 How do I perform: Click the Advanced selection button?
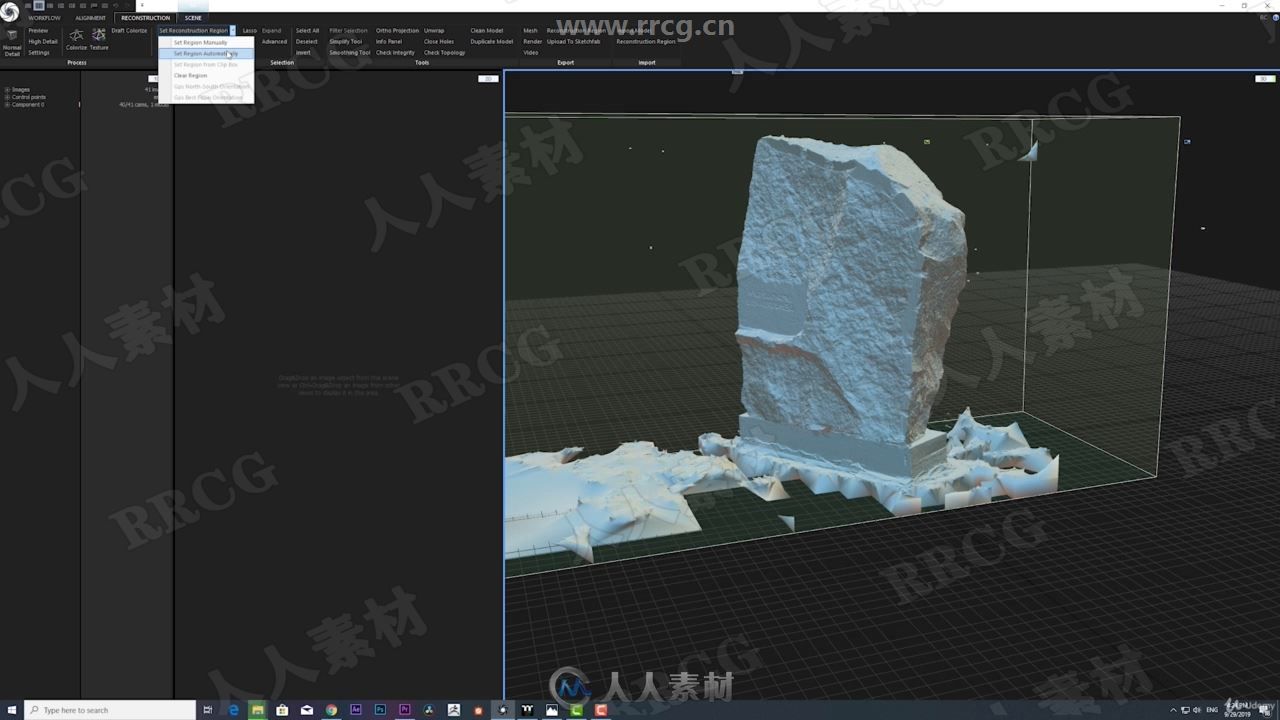click(274, 42)
